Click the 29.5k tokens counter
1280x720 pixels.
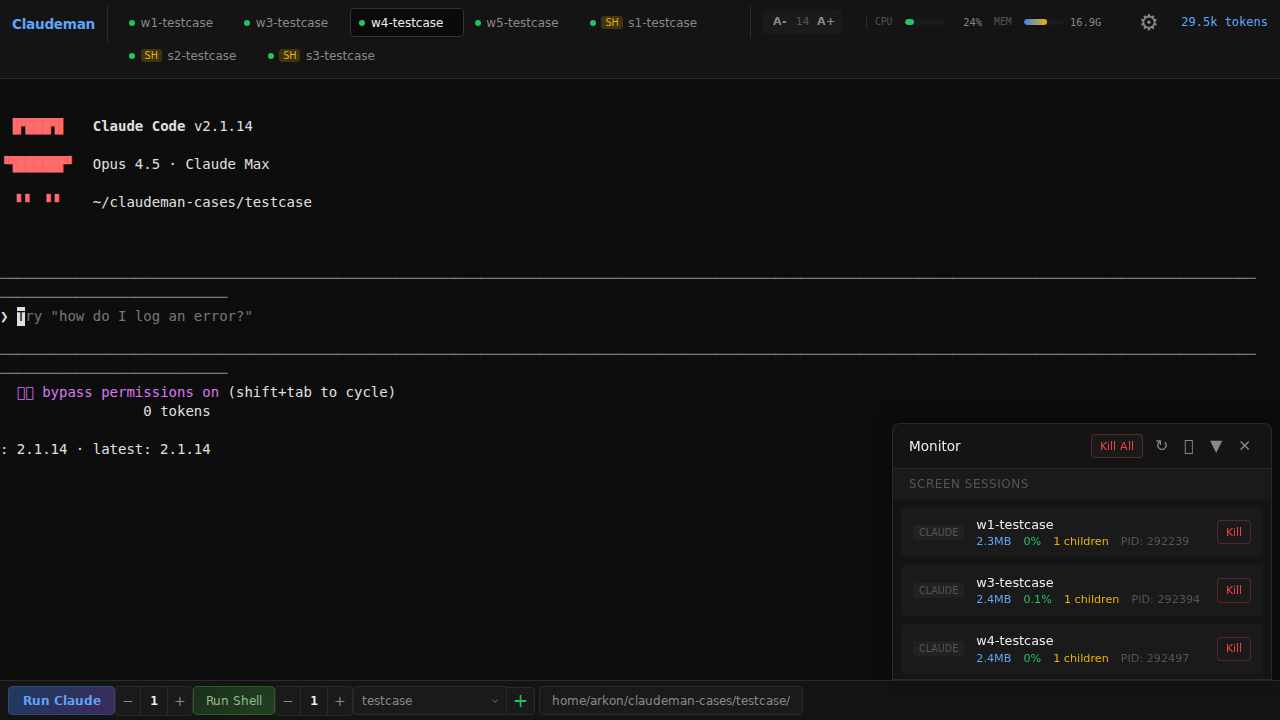tap(1224, 22)
